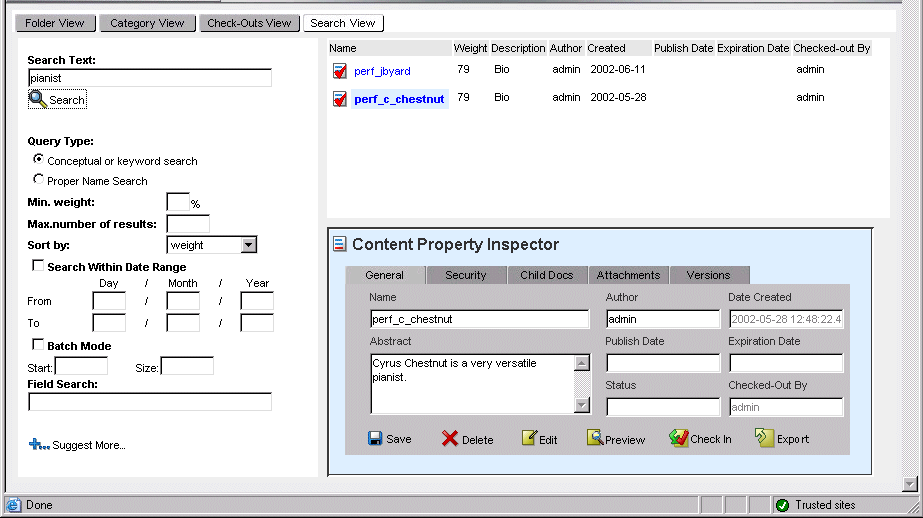Click the Abstract text area
Image resolution: width=923 pixels, height=518 pixels.
tap(472, 384)
